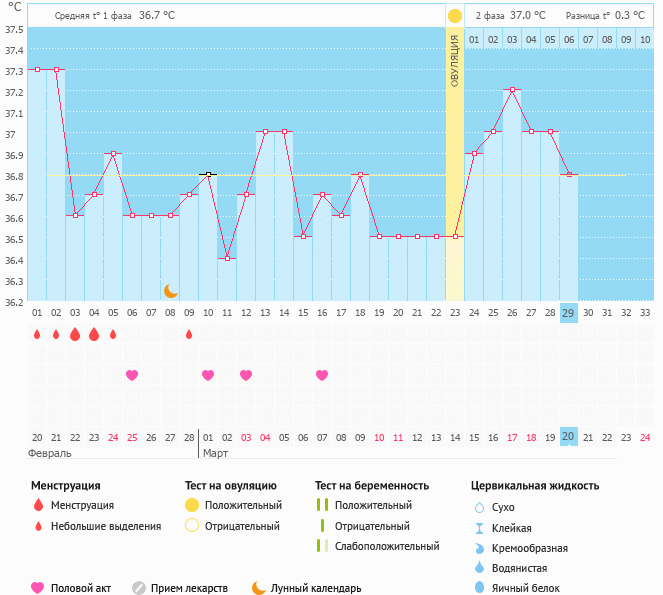This screenshot has width=663, height=595.
Task: Select the lowest temperature point on day 11
Action: point(227,258)
